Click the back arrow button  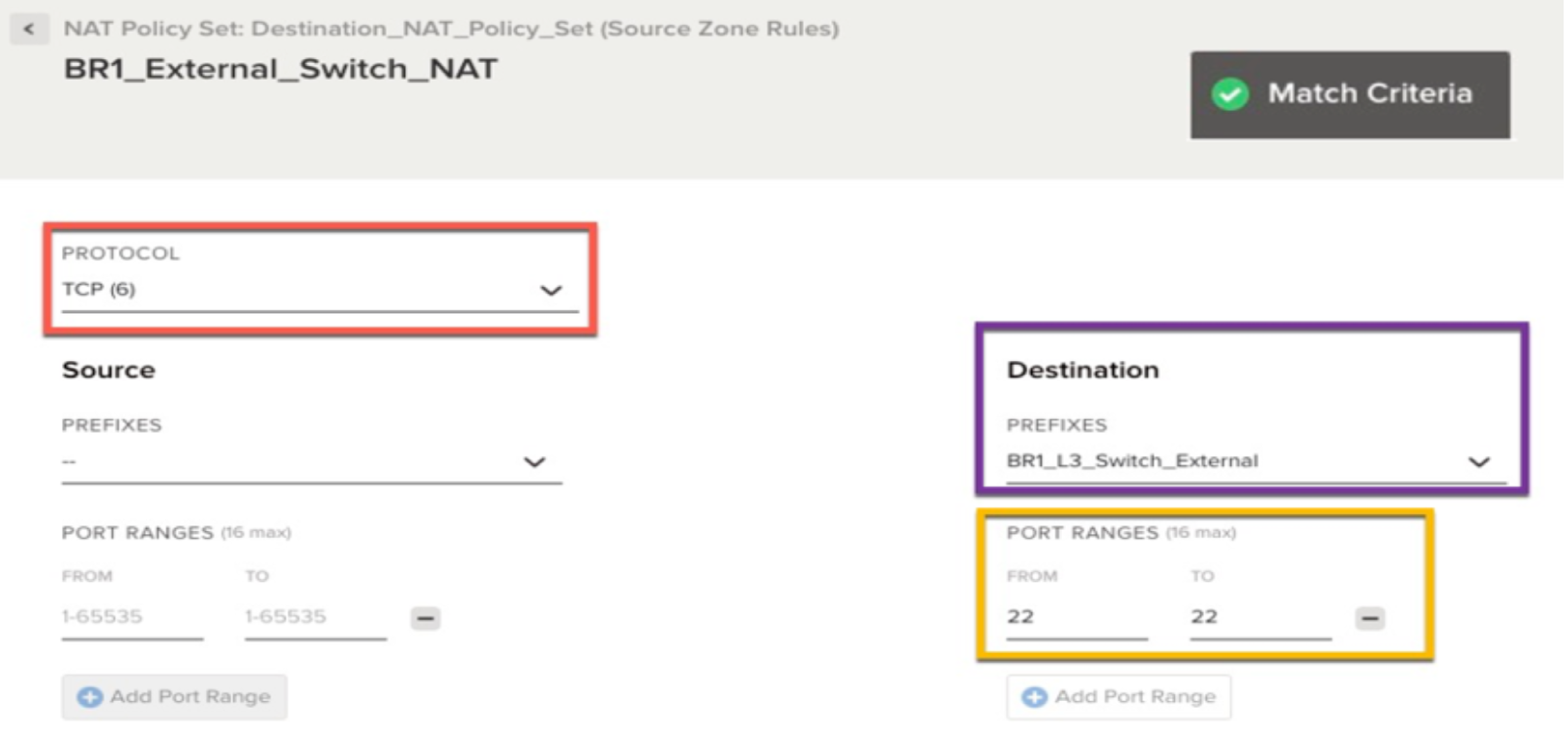(29, 29)
